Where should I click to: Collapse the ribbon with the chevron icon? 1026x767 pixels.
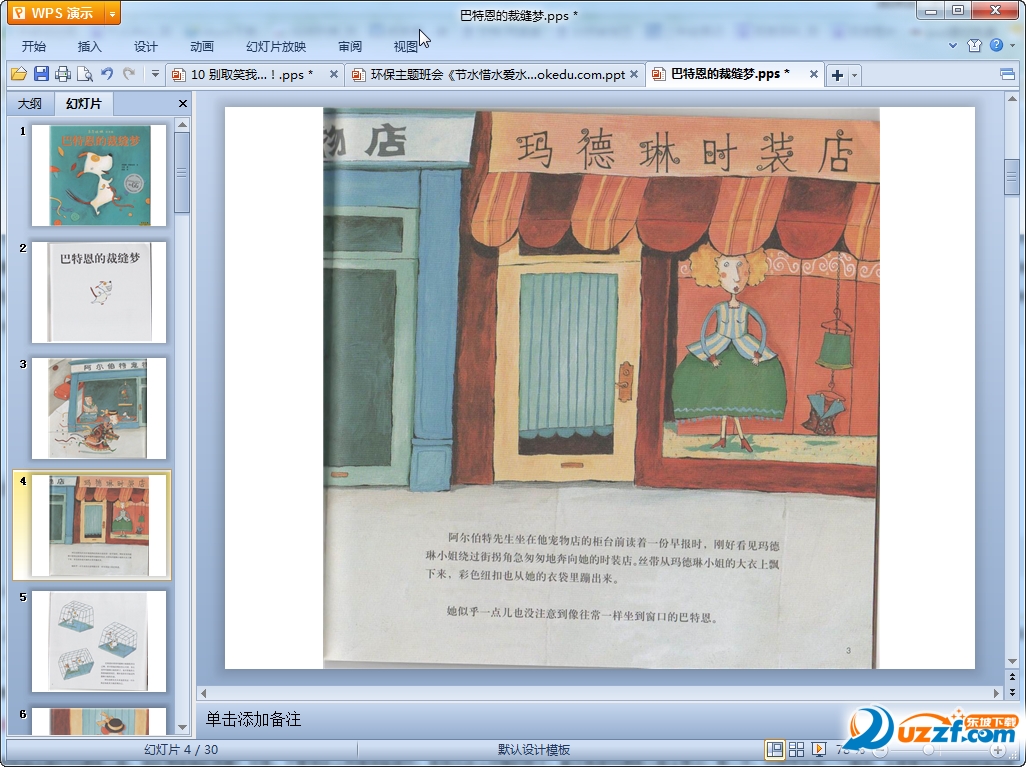[x=953, y=46]
